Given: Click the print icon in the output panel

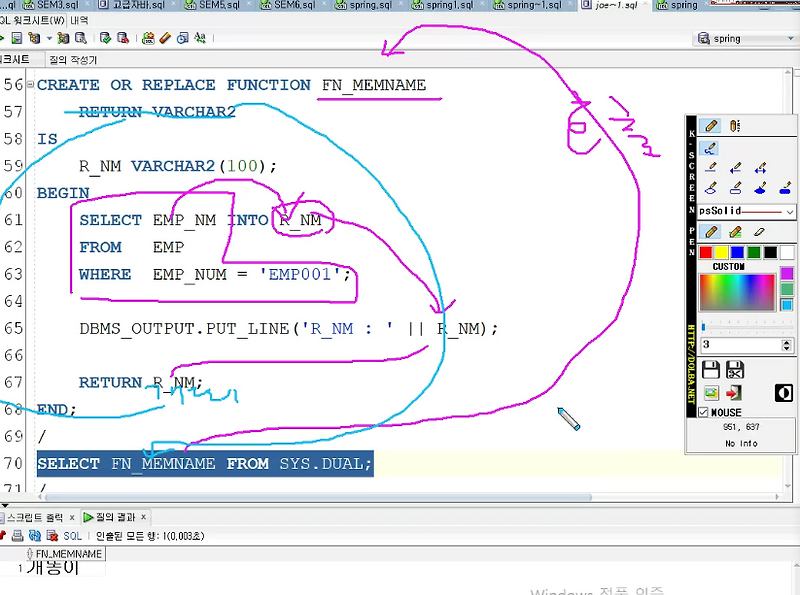Looking at the screenshot, I should pyautogui.click(x=16, y=534).
